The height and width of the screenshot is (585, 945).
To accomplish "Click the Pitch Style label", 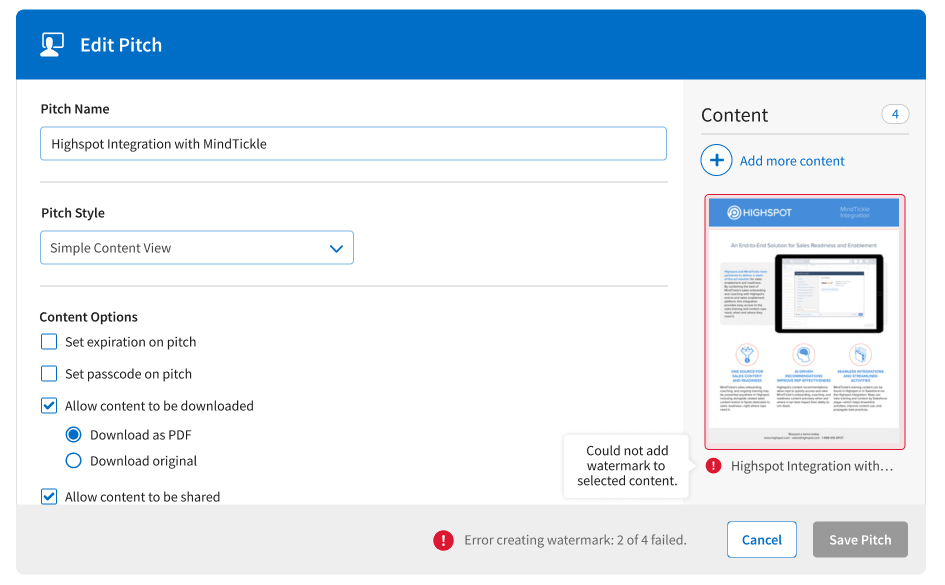I will 73,213.
